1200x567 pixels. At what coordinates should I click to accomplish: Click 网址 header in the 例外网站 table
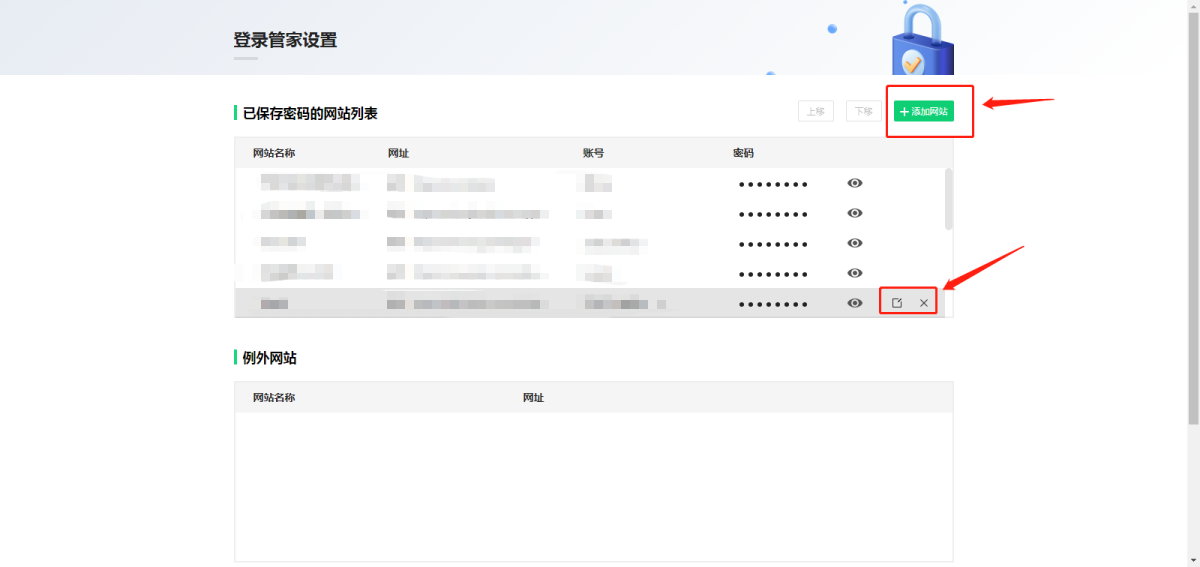coord(533,398)
